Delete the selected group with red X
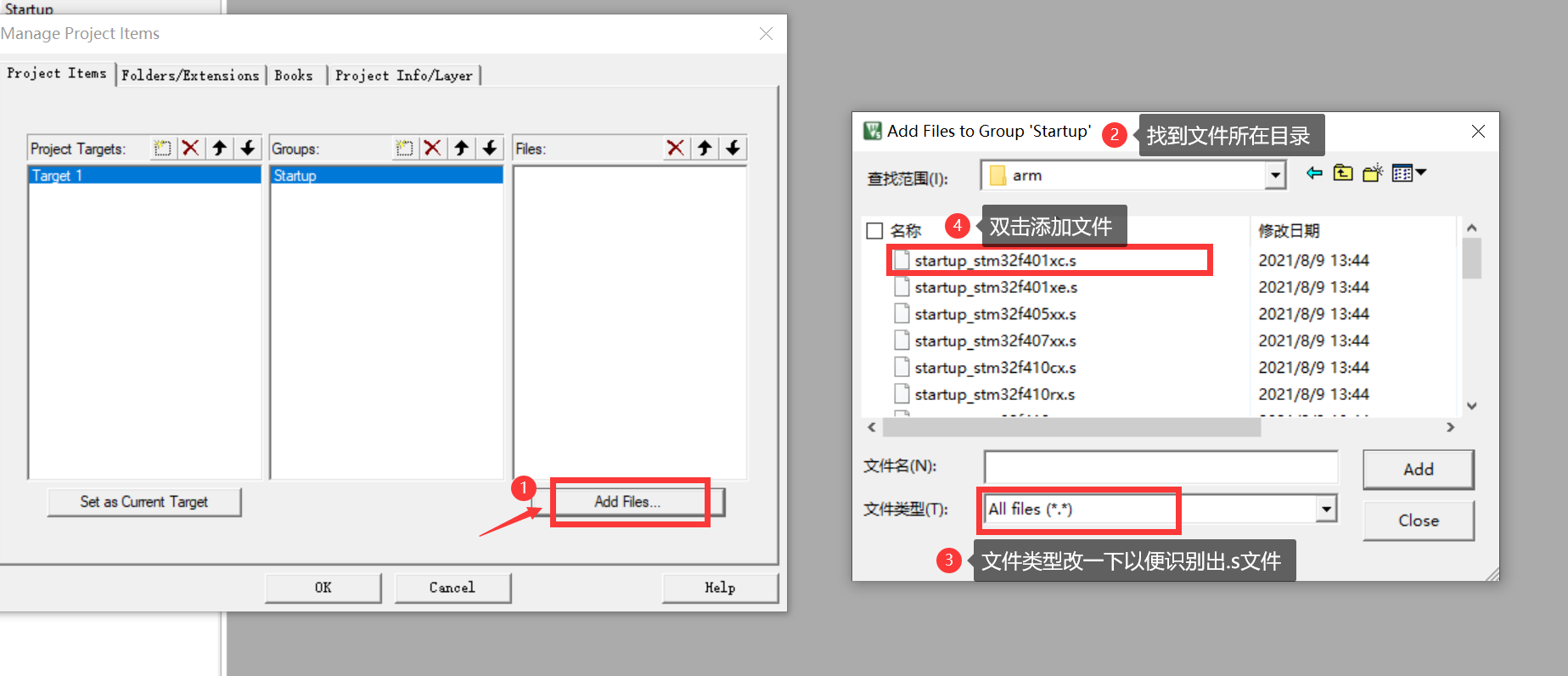Image resolution: width=1568 pixels, height=676 pixels. (433, 149)
